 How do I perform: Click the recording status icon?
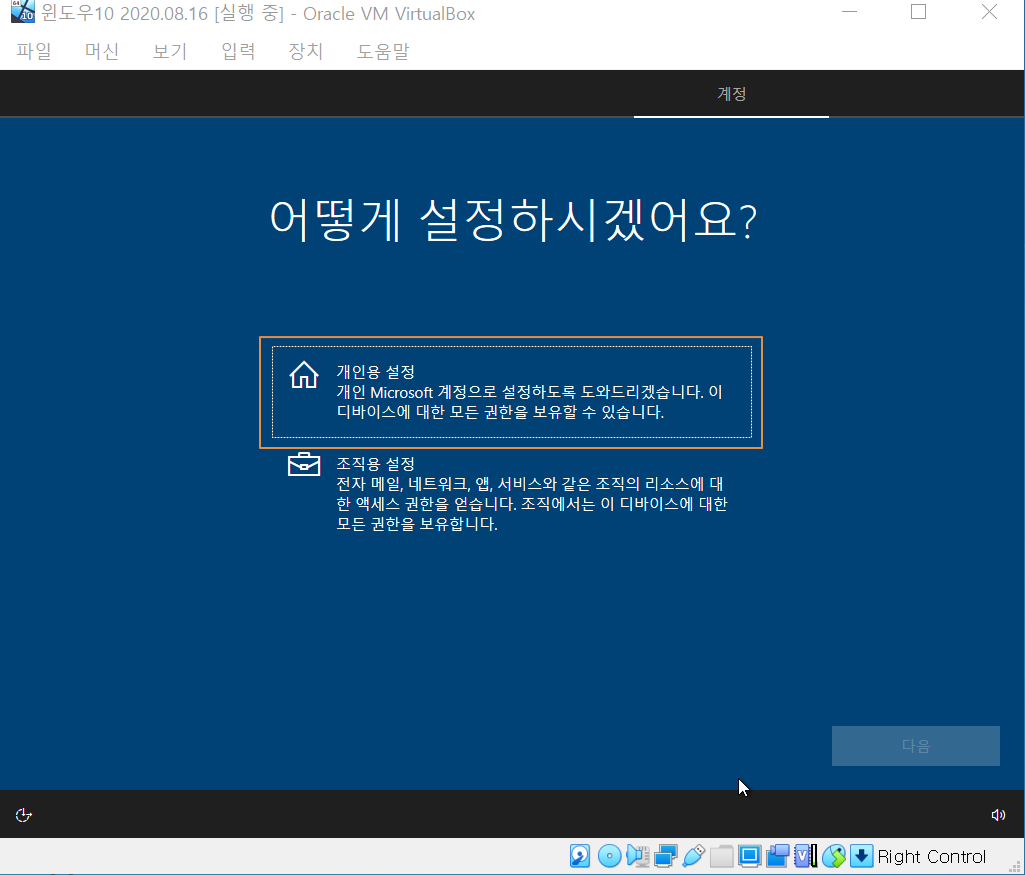pos(778,855)
